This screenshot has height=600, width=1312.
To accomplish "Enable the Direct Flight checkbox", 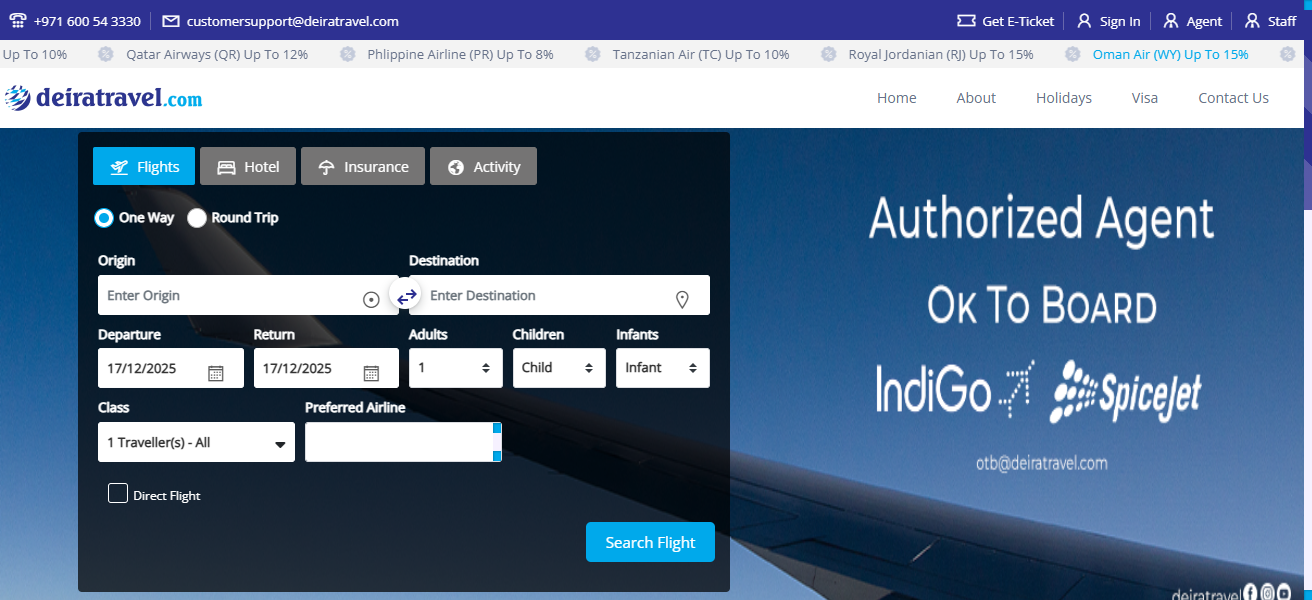I will pyautogui.click(x=118, y=493).
